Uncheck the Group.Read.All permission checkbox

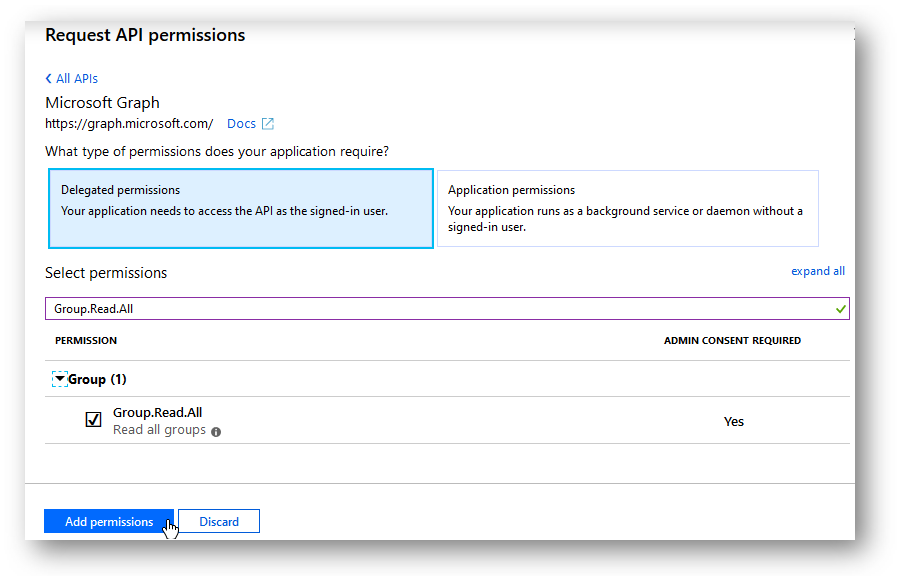click(94, 420)
